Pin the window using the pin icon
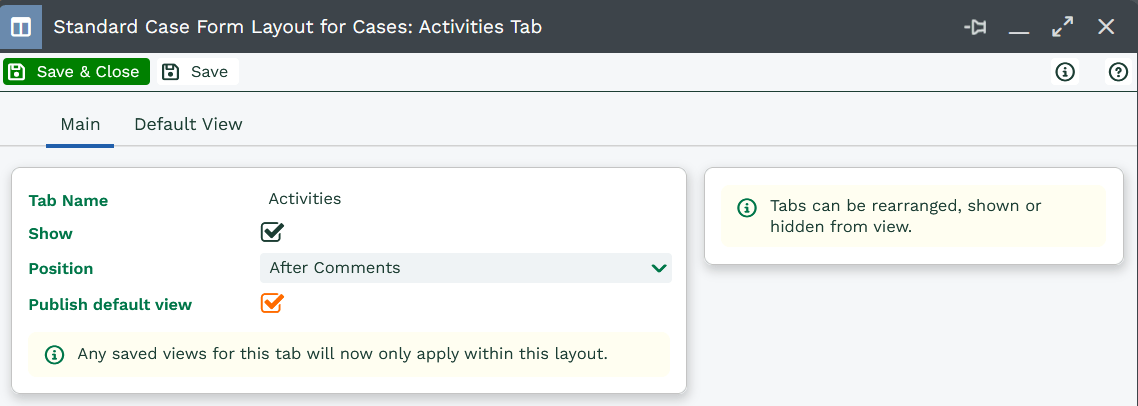 975,27
